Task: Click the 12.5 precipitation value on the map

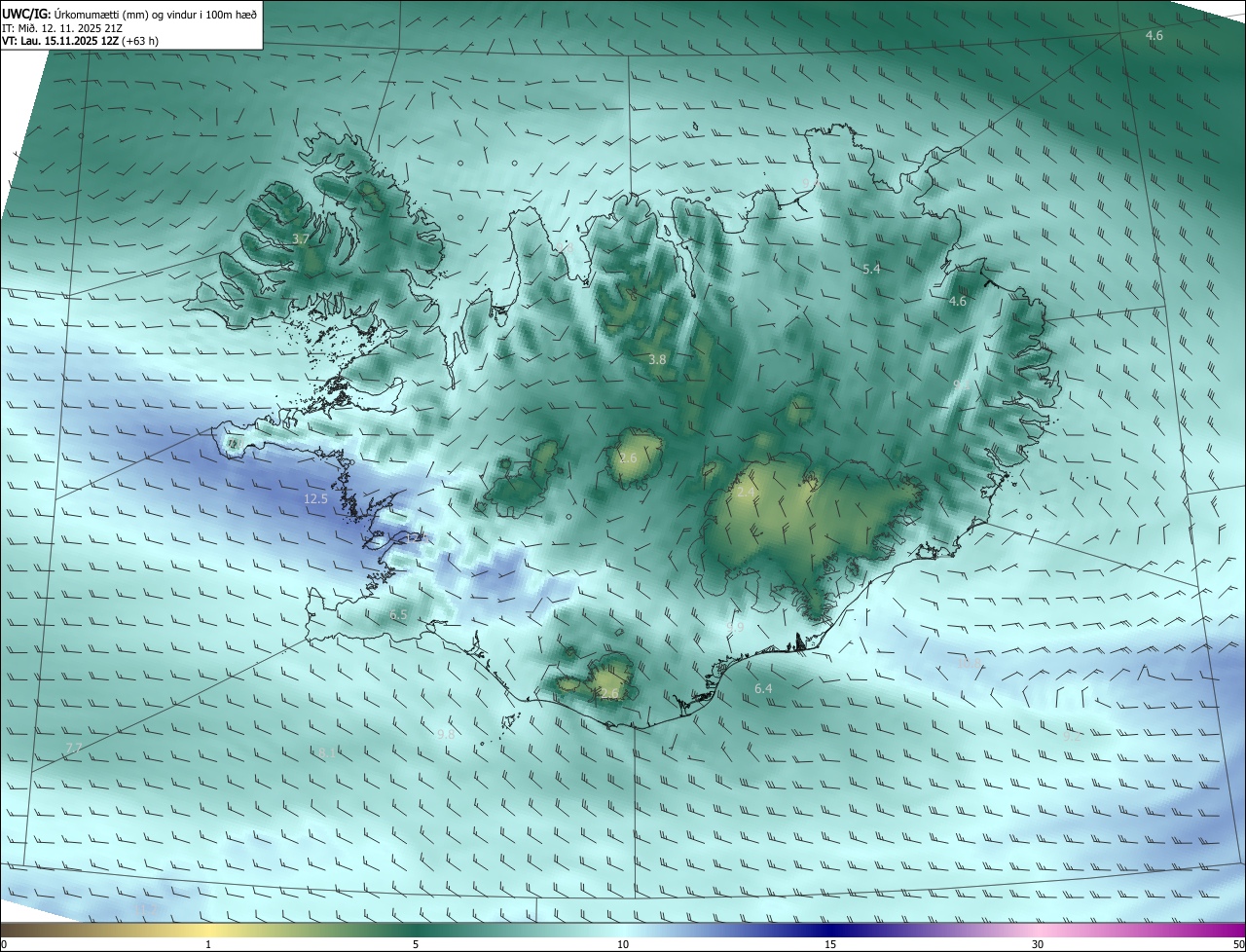Action: click(x=315, y=498)
